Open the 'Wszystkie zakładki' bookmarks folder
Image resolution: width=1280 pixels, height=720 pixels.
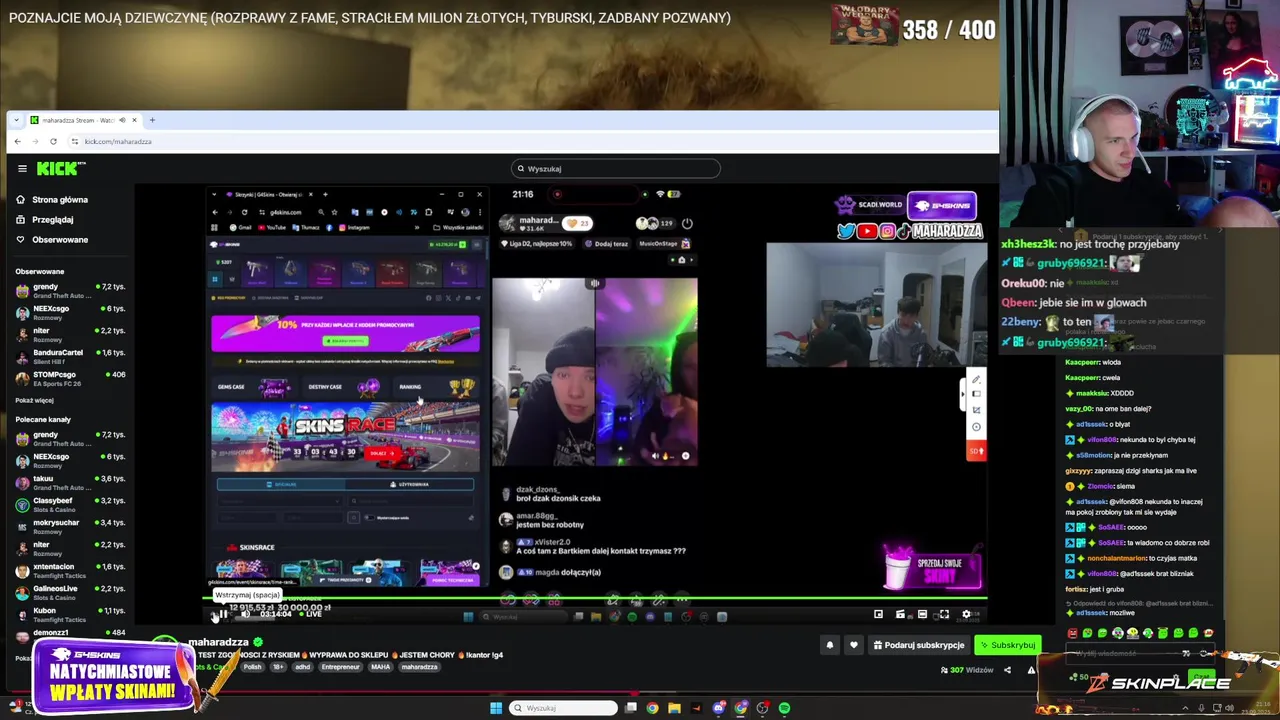point(458,228)
